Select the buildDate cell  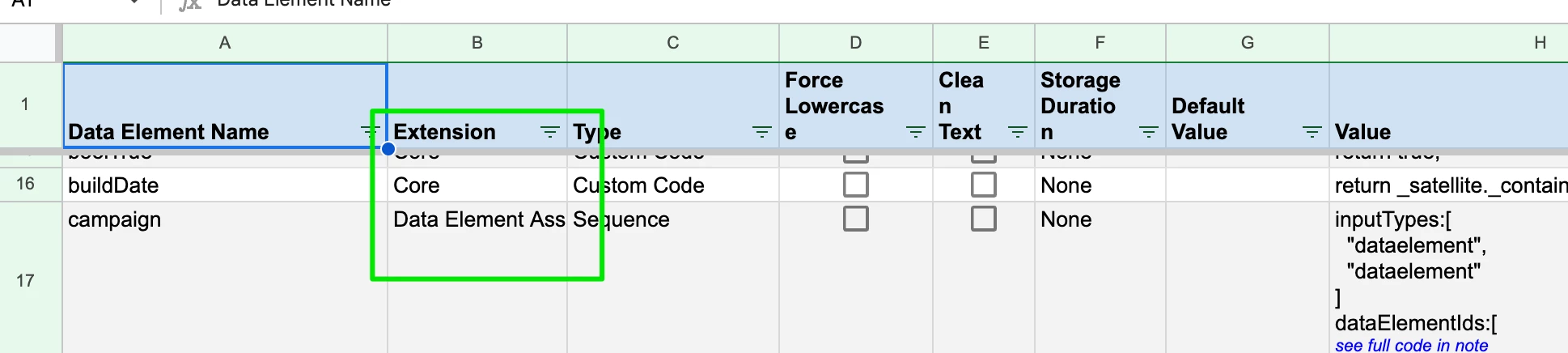pyautogui.click(x=225, y=185)
